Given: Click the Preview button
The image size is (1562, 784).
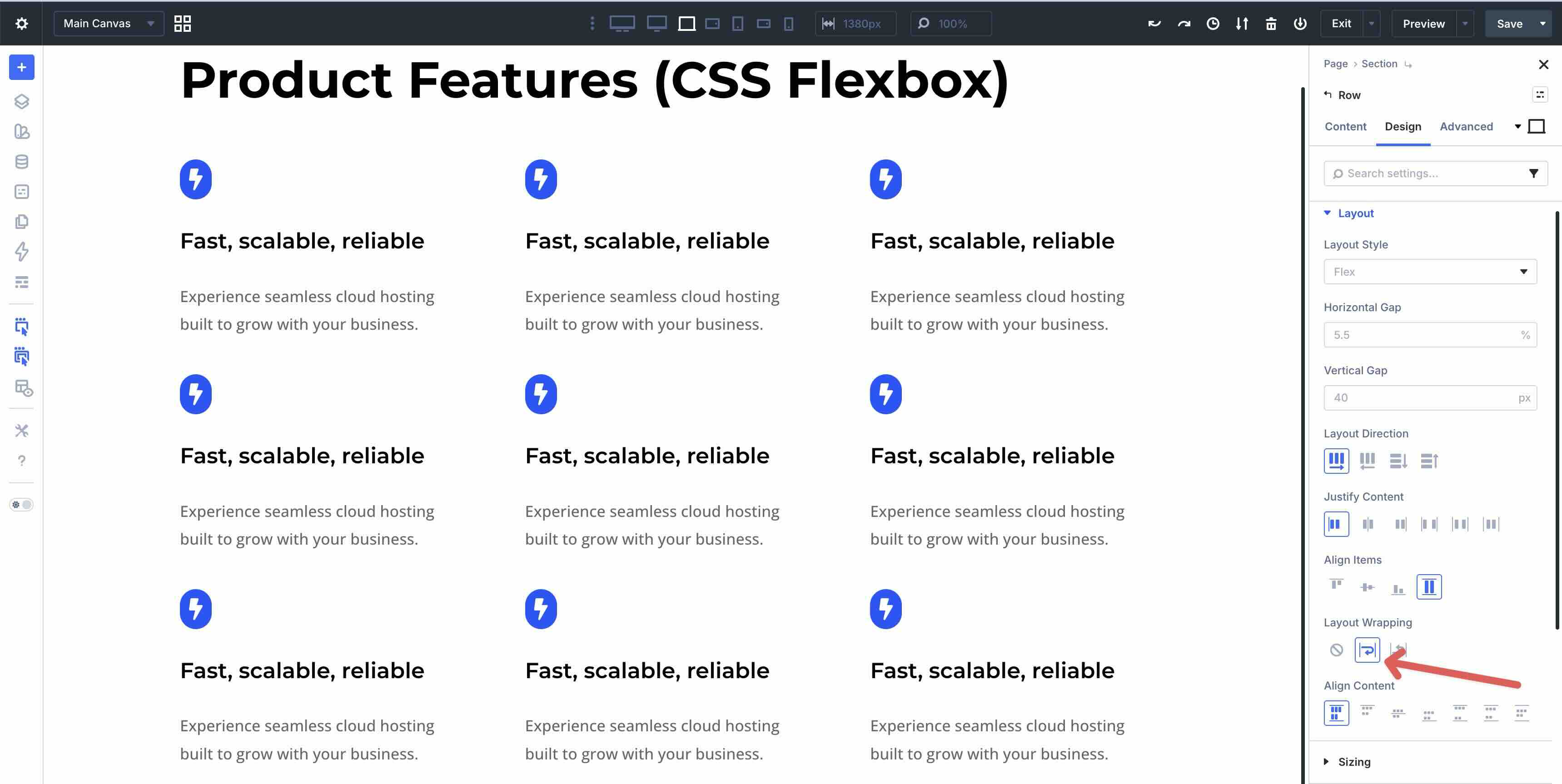Looking at the screenshot, I should point(1423,24).
